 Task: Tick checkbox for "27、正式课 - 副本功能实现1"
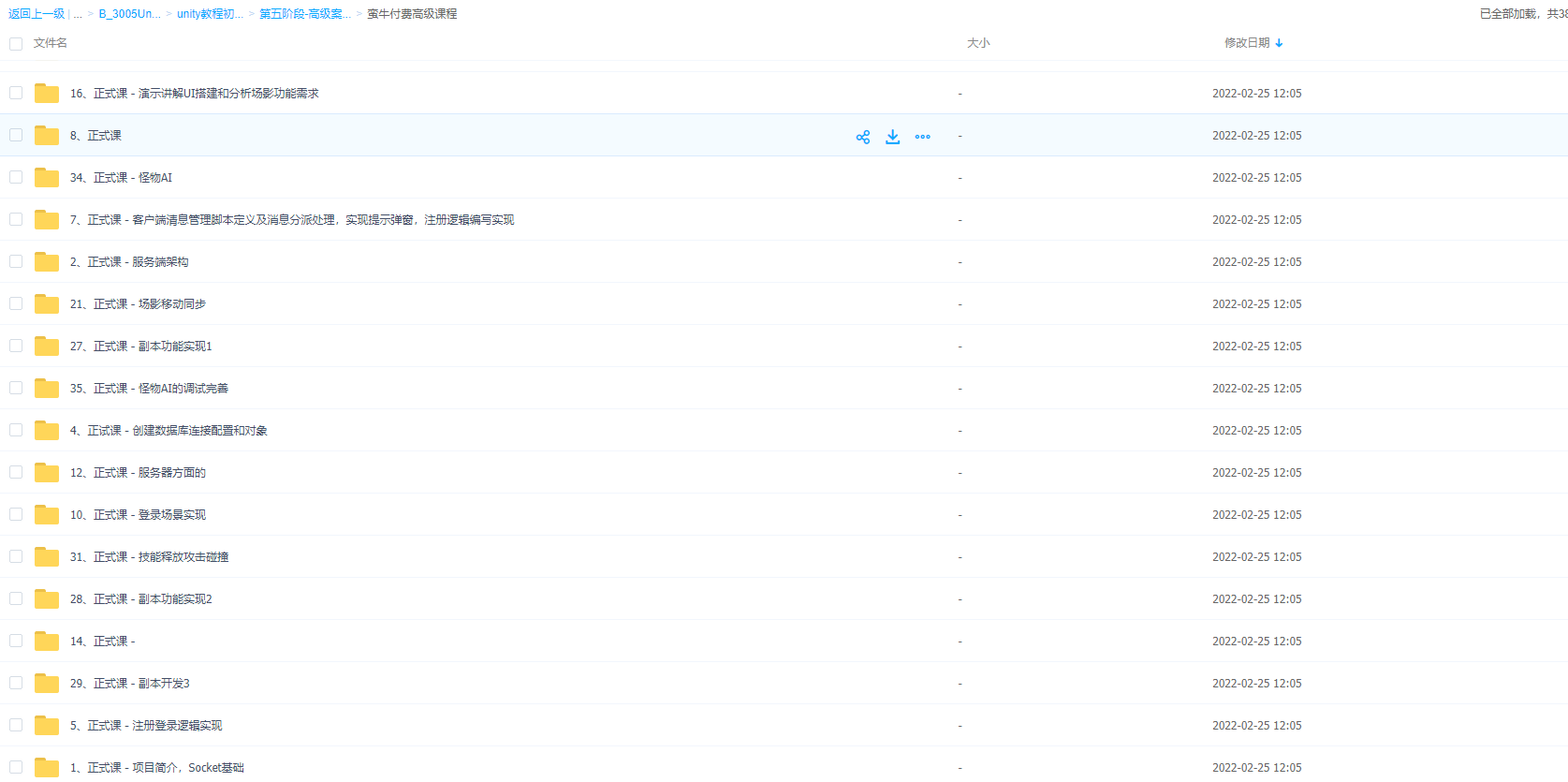pos(16,346)
